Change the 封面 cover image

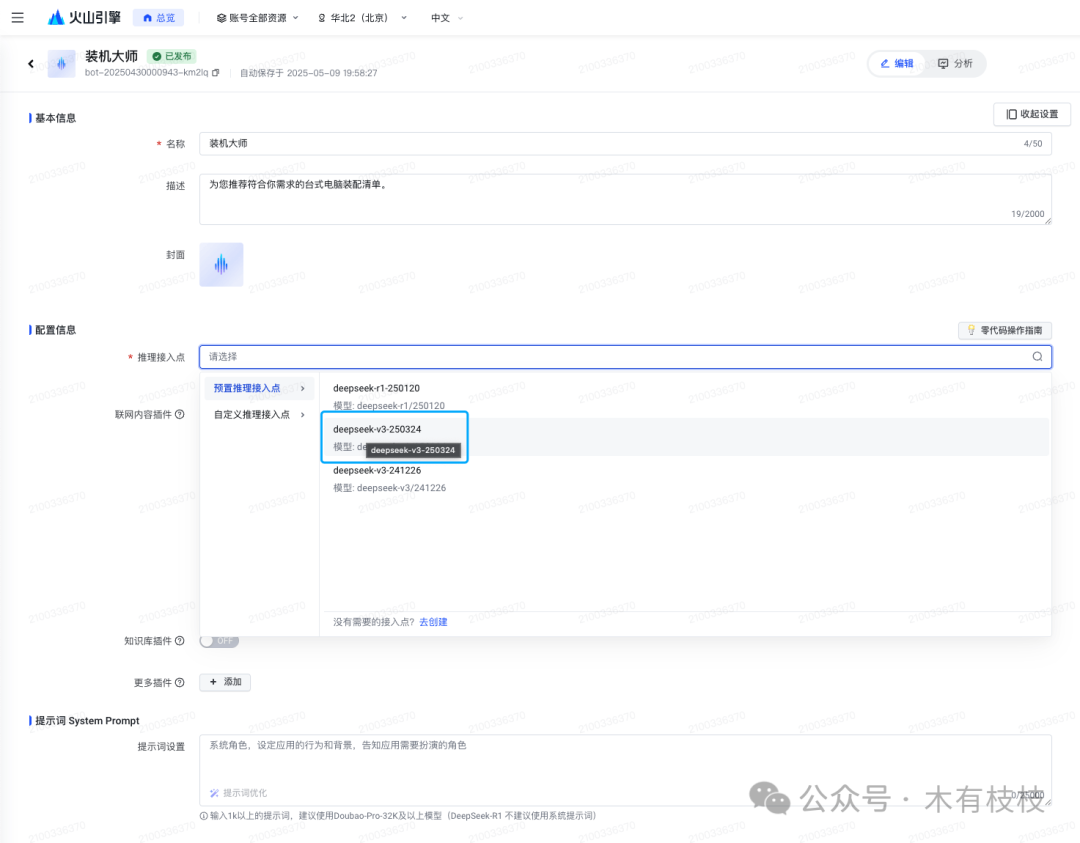point(221,264)
